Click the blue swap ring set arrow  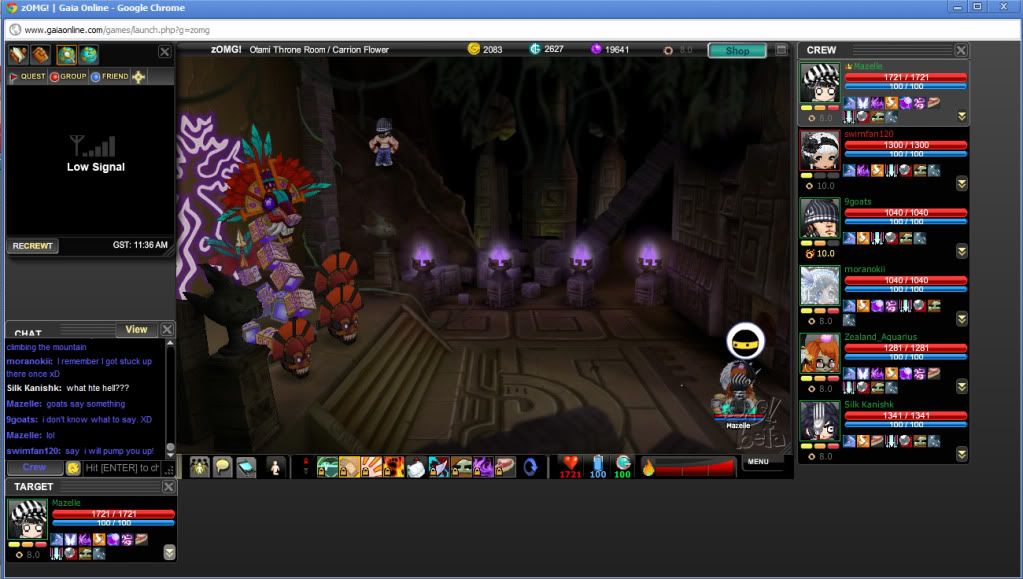coord(530,467)
